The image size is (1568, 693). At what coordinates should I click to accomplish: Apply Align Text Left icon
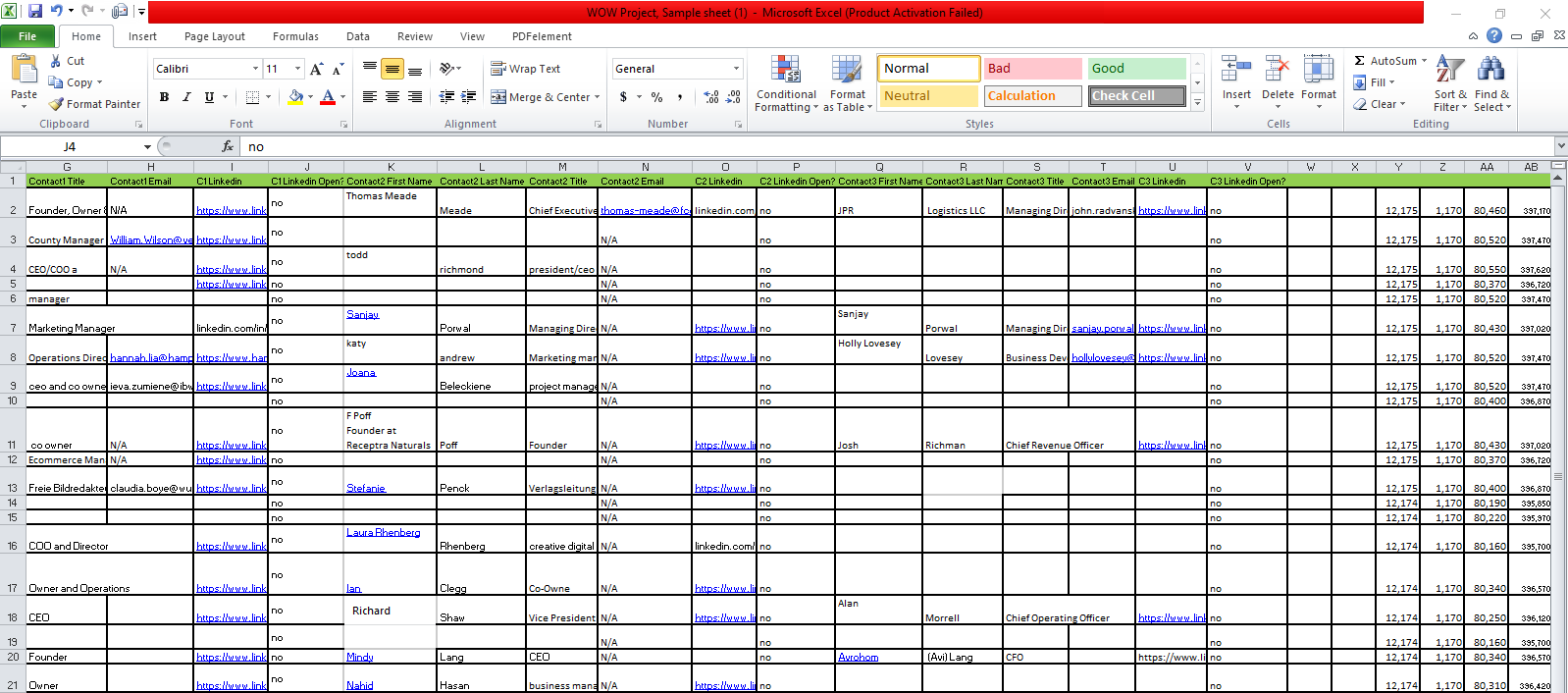tap(370, 97)
